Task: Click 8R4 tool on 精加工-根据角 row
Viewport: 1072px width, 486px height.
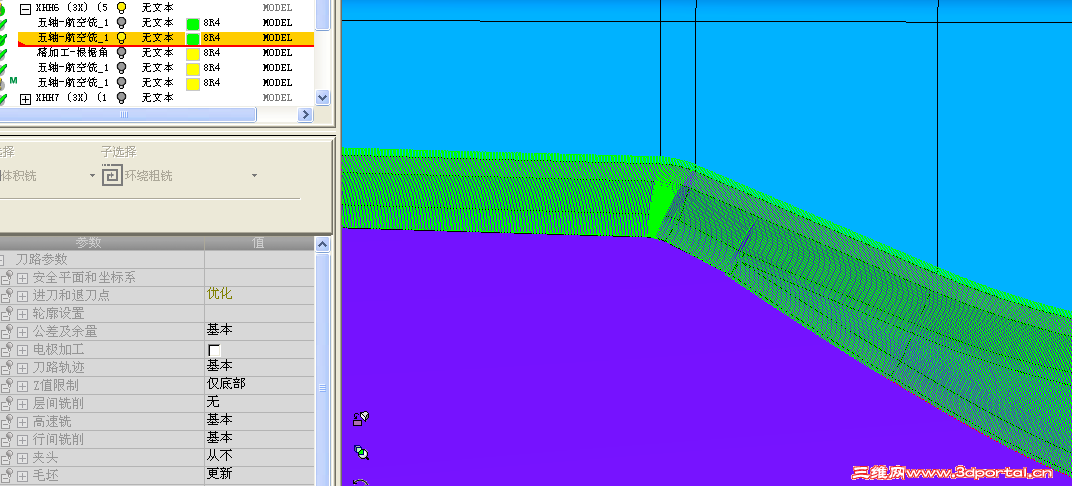Action: click(x=211, y=53)
